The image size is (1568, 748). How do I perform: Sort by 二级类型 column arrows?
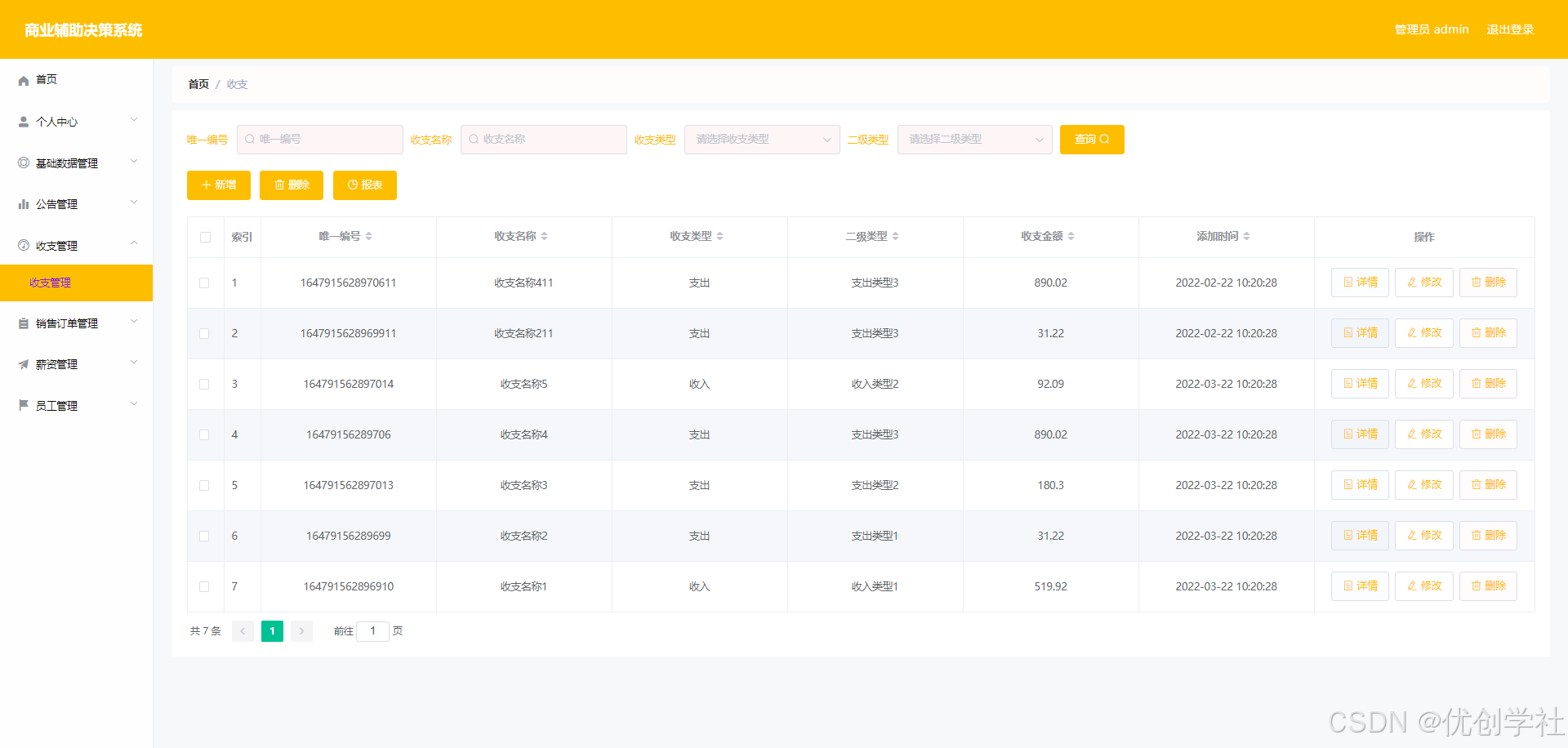(896, 236)
